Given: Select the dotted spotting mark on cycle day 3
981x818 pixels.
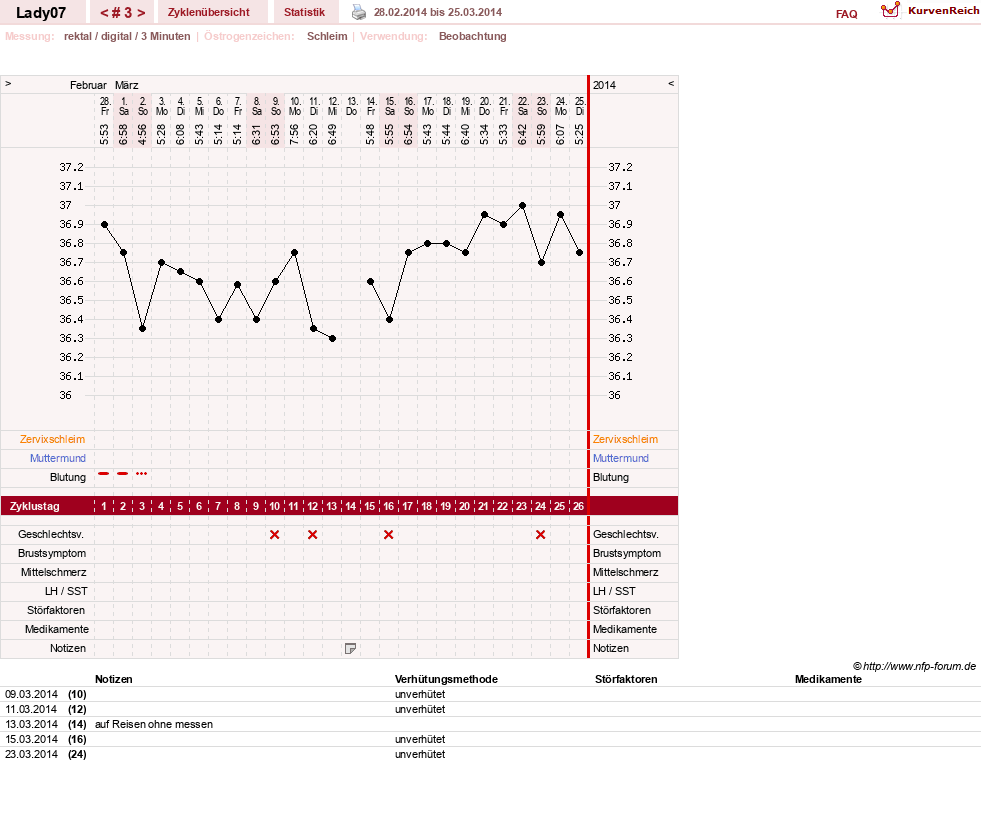Looking at the screenshot, I should [x=141, y=474].
